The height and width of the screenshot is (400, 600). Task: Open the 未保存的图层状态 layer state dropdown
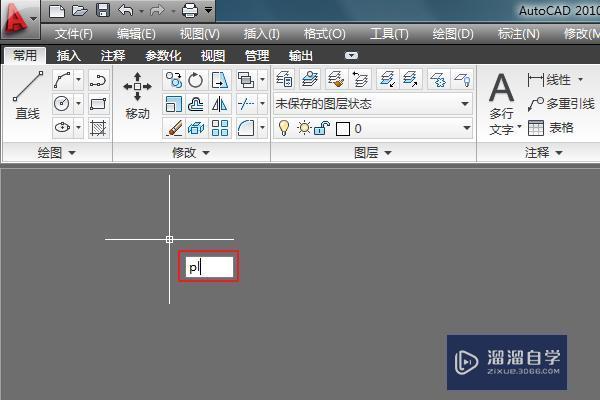(x=373, y=104)
